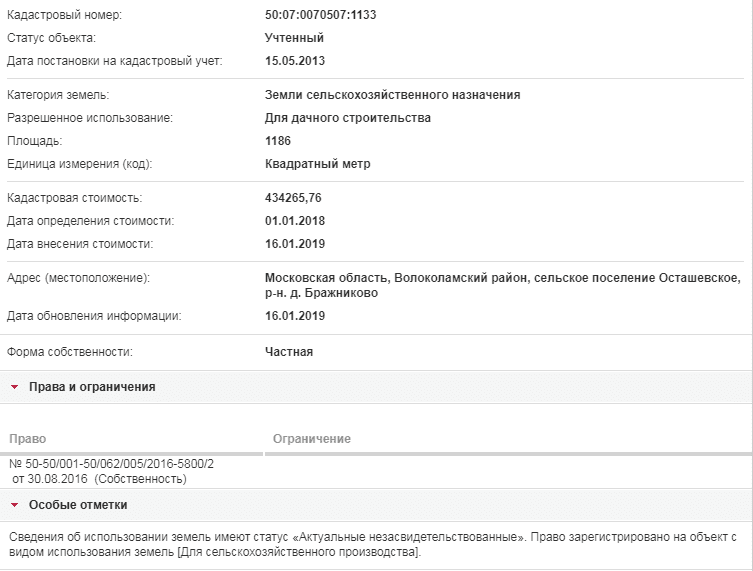Click the Частная ownership form value

289,352
